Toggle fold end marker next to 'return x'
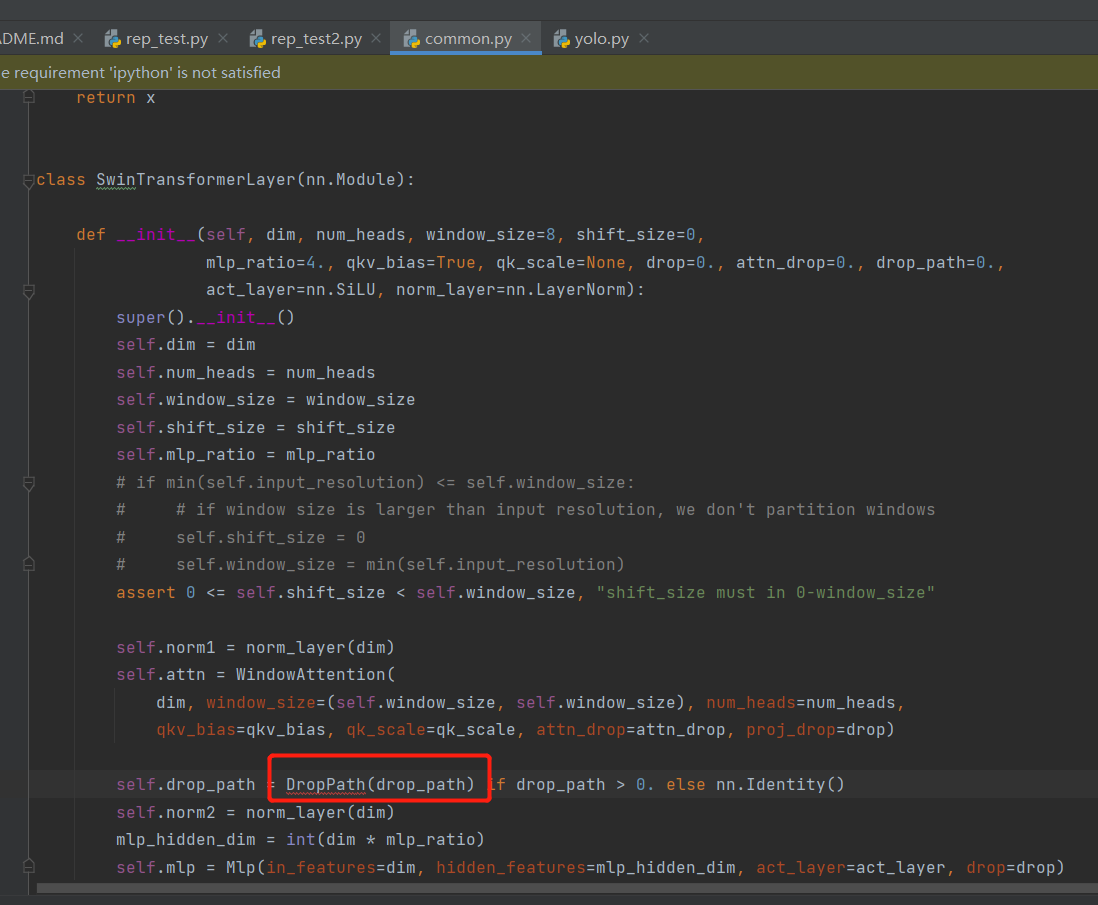 tap(29, 97)
